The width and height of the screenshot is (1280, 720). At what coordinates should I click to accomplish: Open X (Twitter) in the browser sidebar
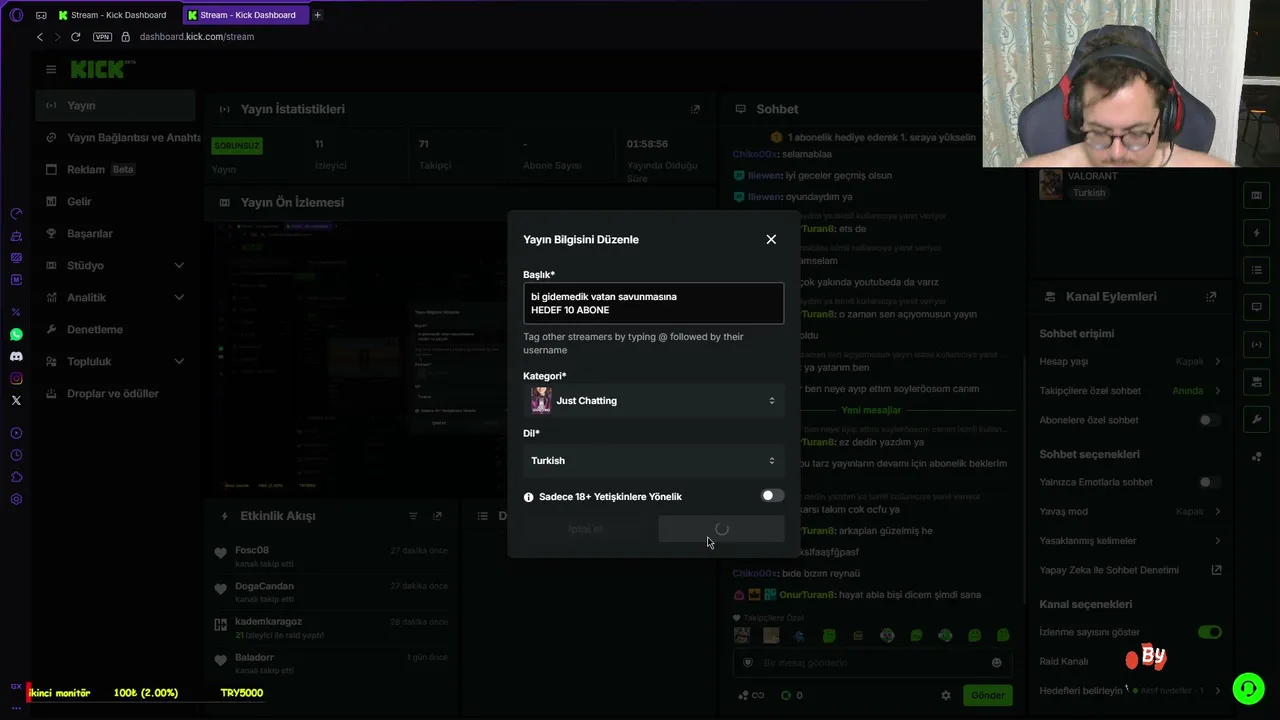tap(16, 400)
